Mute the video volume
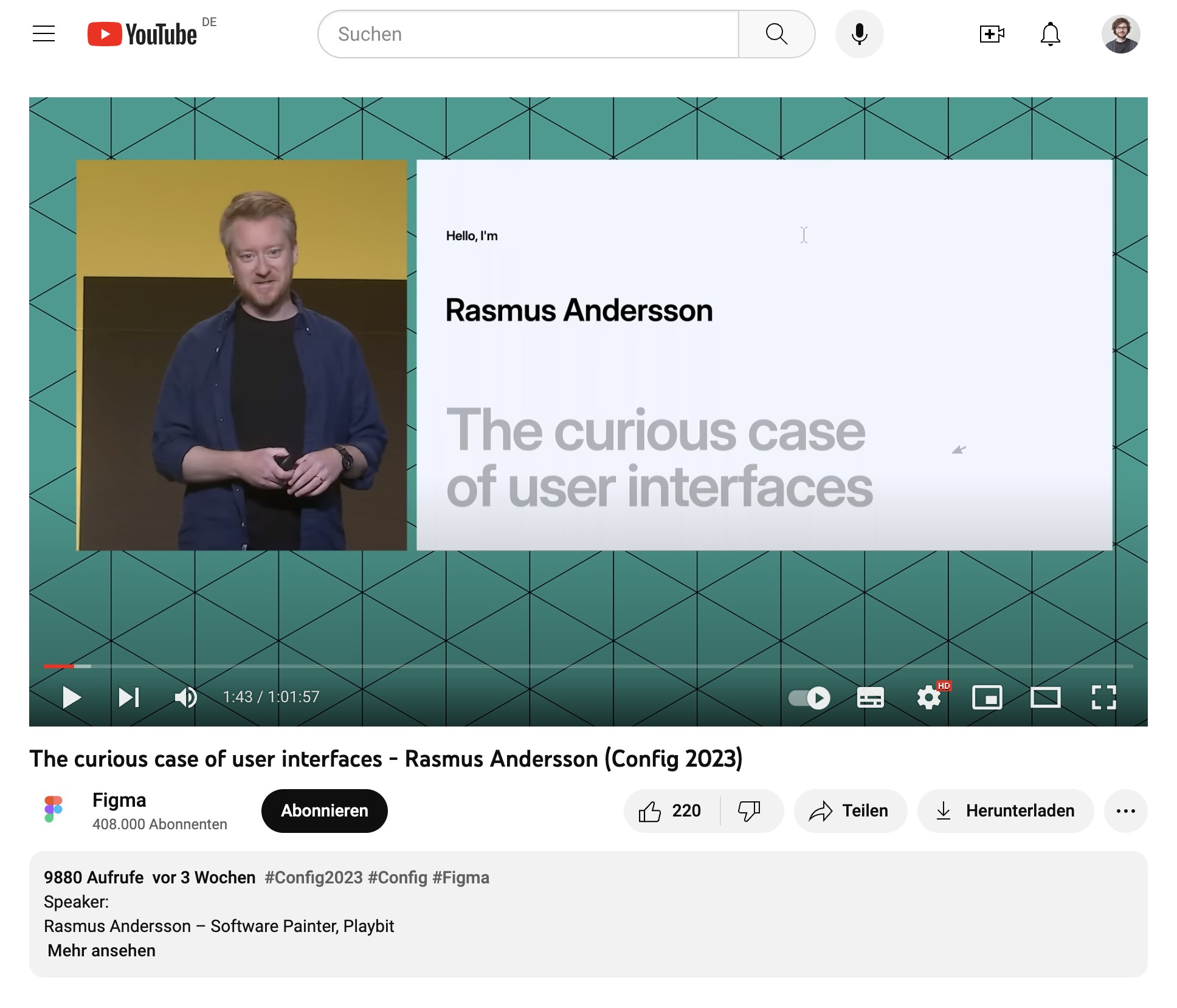The width and height of the screenshot is (1177, 1008). click(185, 697)
